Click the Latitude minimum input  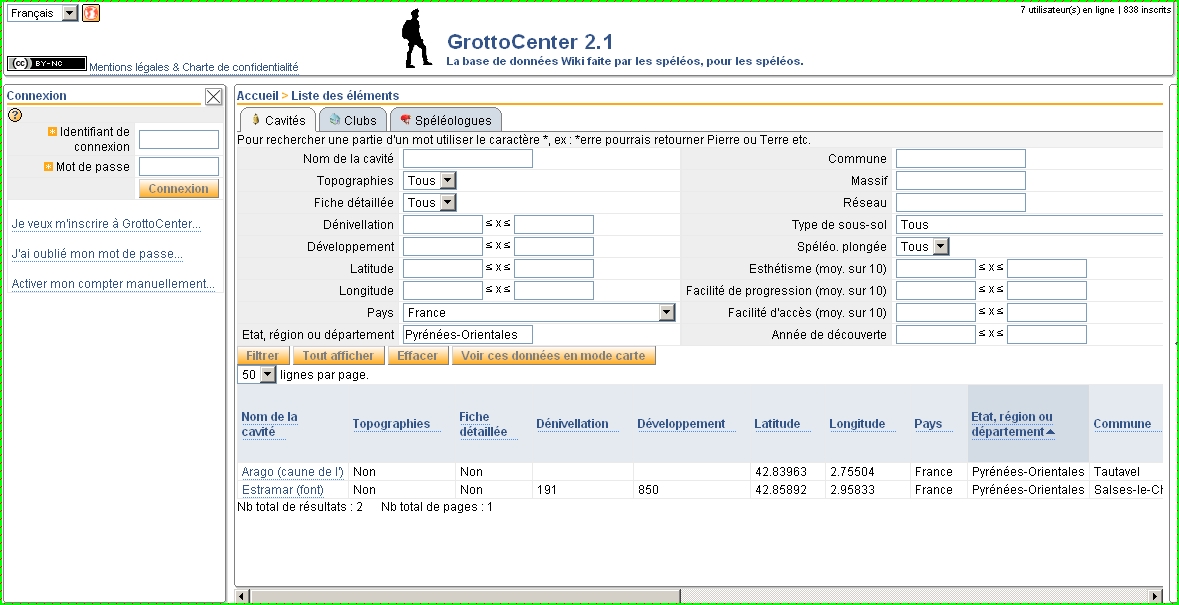pyautogui.click(x=443, y=268)
